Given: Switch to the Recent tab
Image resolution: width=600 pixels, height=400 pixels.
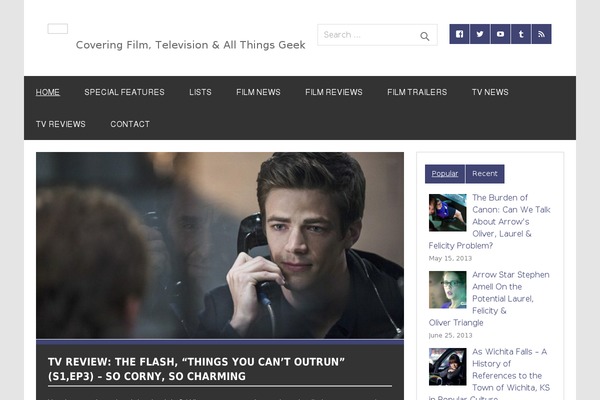Looking at the screenshot, I should pos(485,174).
